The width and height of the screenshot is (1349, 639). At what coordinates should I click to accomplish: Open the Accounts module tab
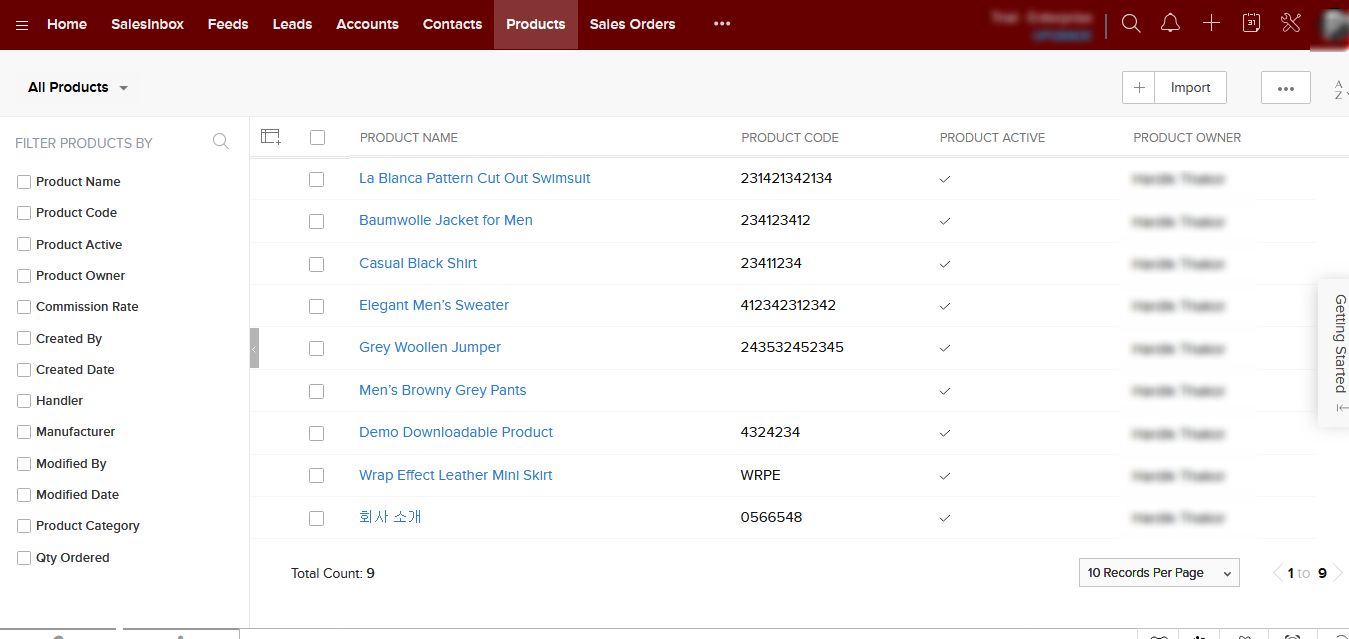(x=367, y=24)
